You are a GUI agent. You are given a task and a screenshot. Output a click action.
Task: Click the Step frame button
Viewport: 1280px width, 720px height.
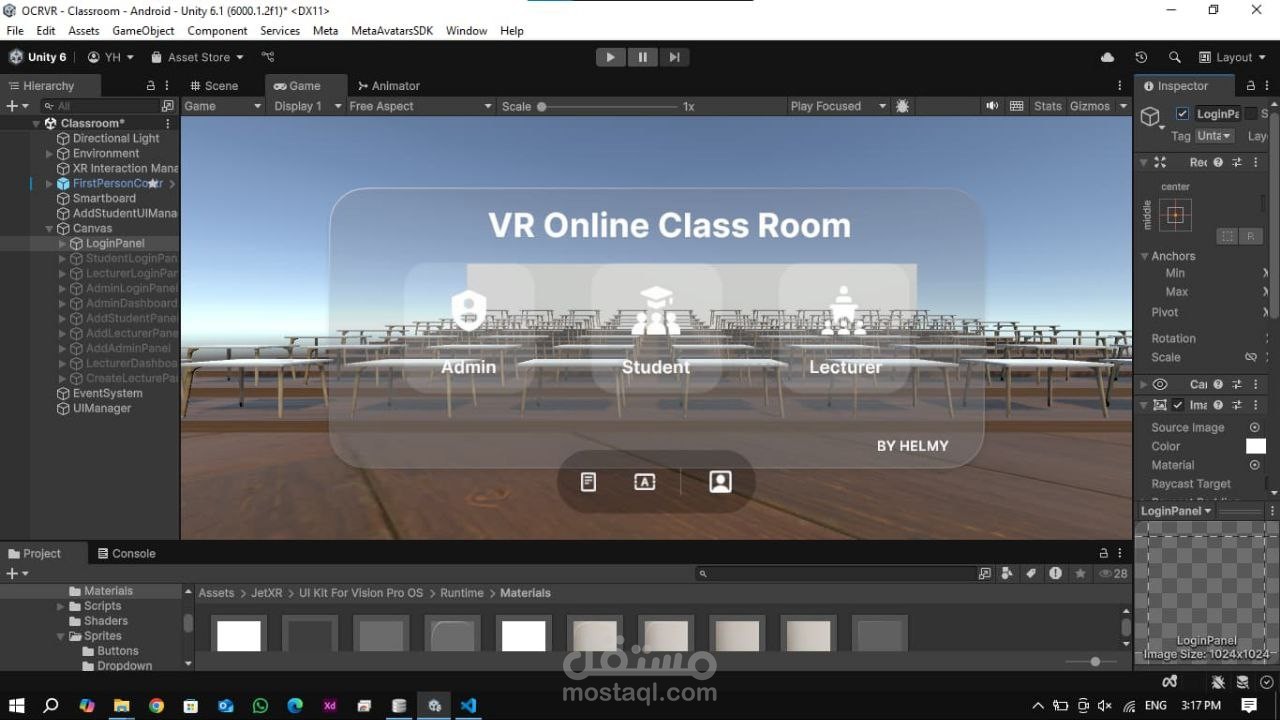[x=674, y=57]
